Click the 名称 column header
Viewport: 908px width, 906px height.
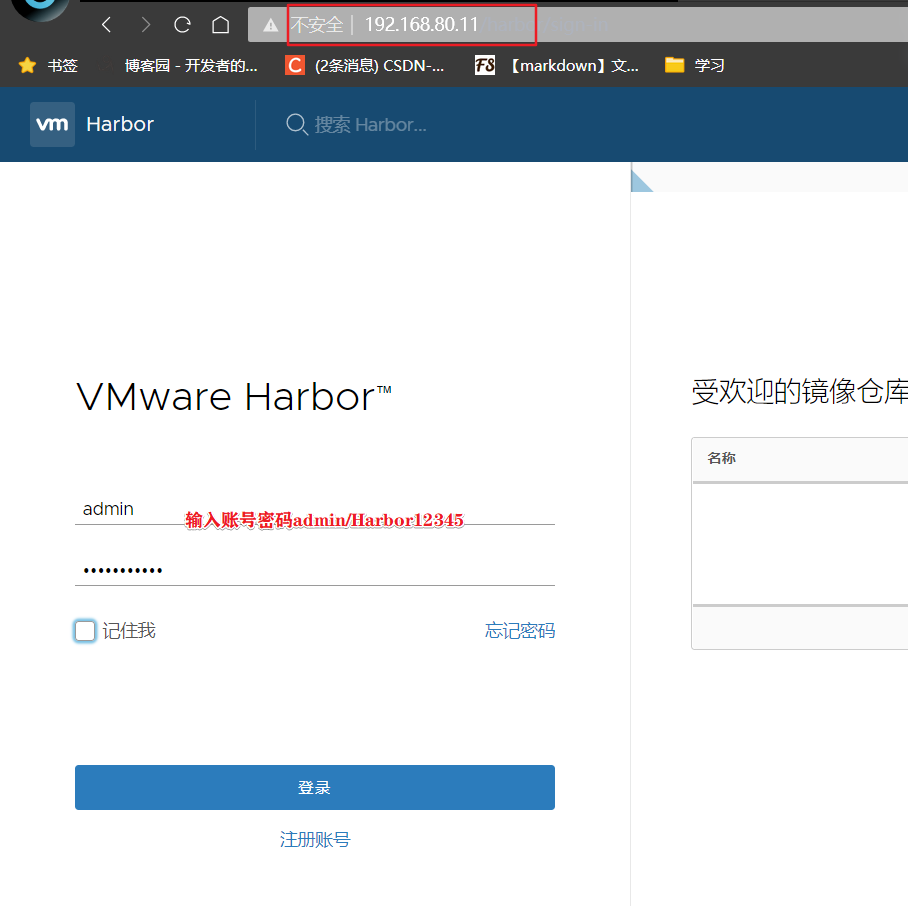722,458
